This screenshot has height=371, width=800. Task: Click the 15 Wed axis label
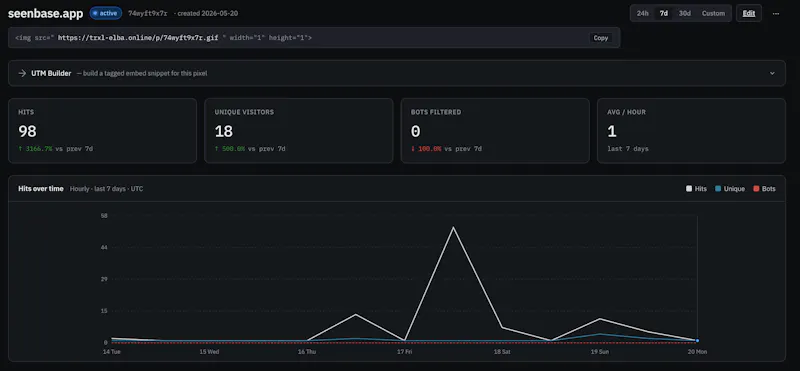pyautogui.click(x=209, y=352)
